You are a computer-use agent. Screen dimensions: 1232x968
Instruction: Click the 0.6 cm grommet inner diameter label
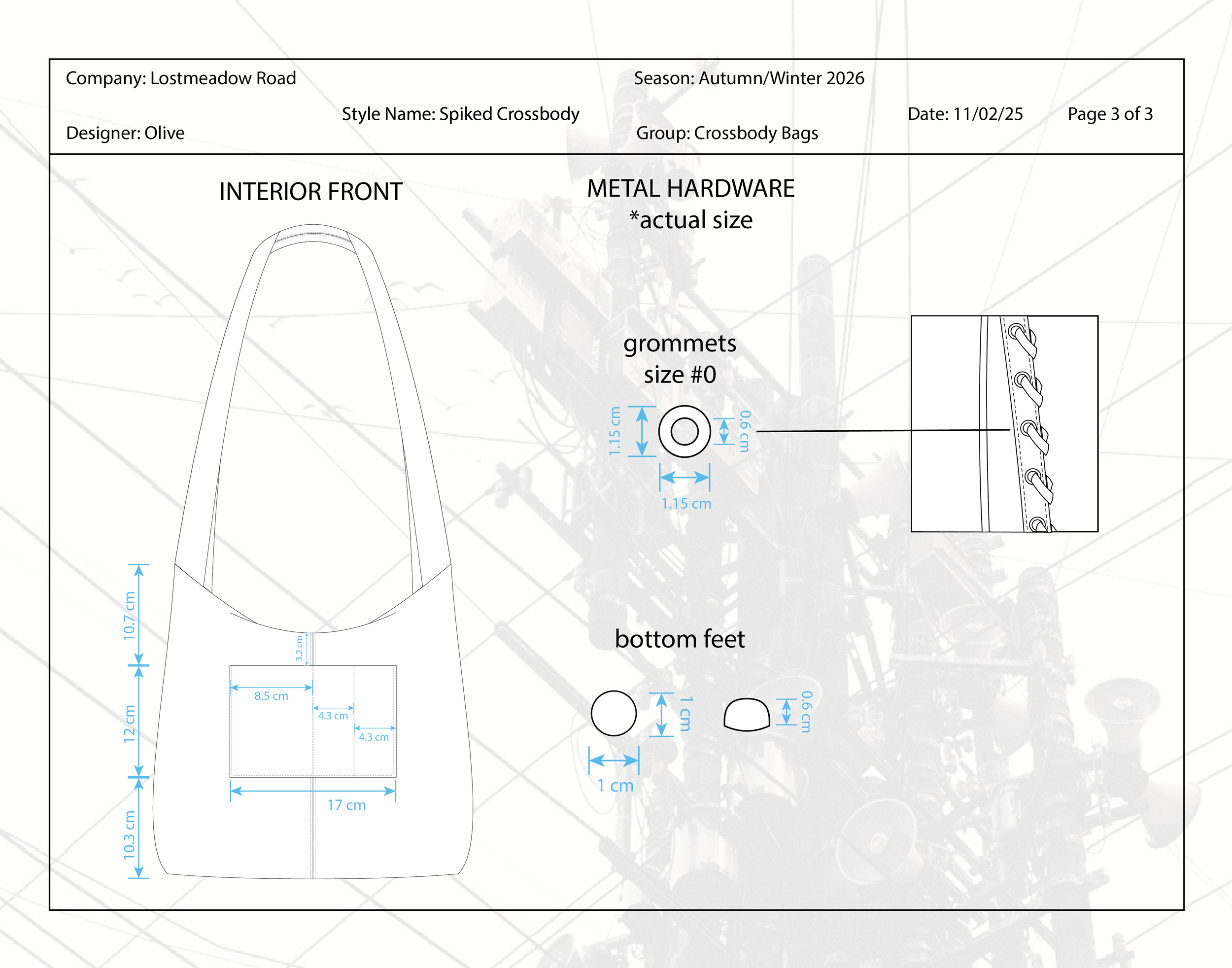pos(745,431)
